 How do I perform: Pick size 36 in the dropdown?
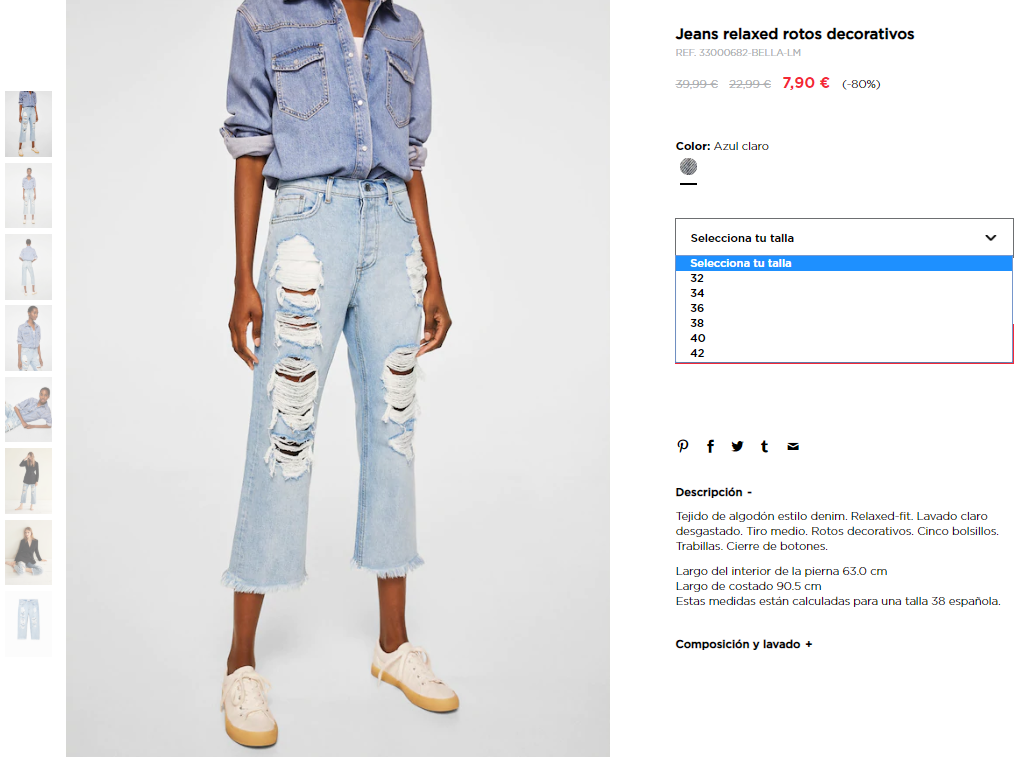844,308
